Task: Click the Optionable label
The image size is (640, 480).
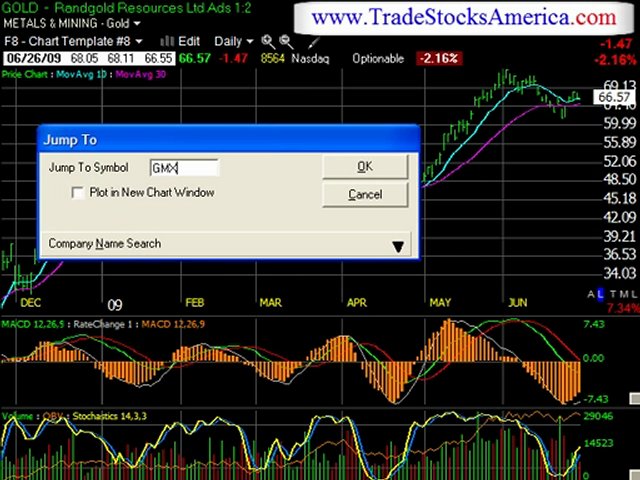Action: [x=378, y=59]
